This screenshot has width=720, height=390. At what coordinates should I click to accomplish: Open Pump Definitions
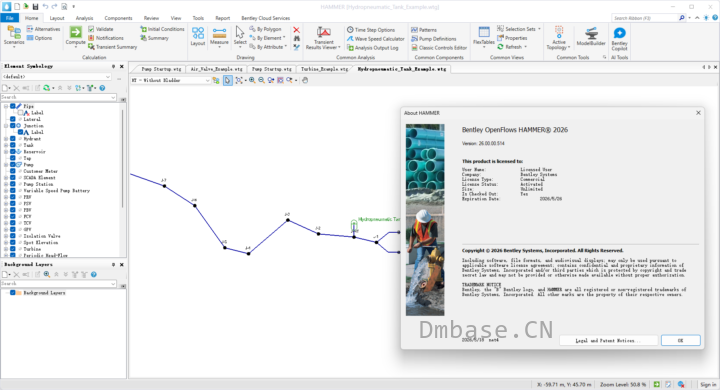pos(434,39)
